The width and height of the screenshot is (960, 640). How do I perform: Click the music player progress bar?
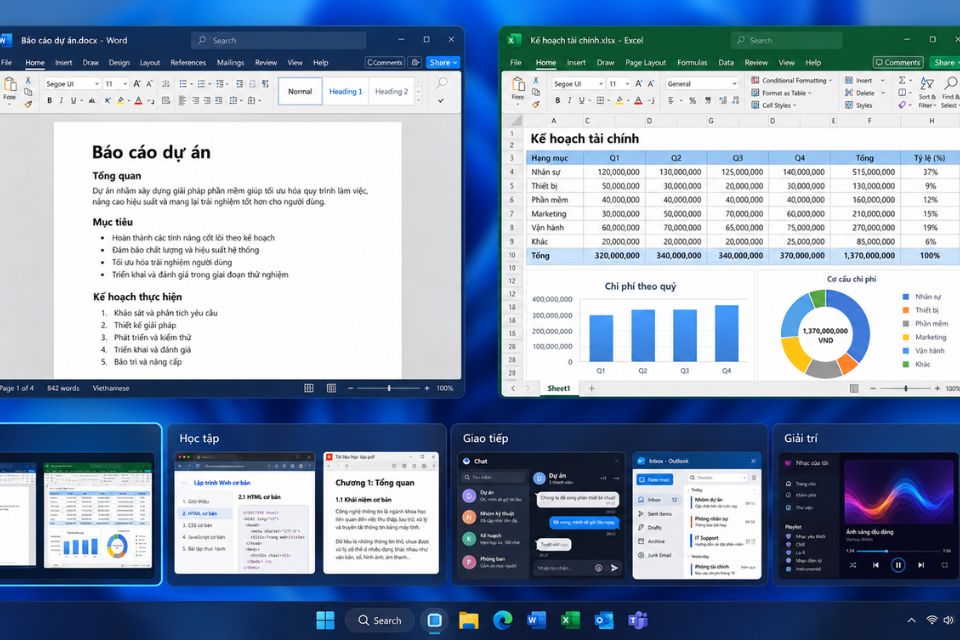(x=897, y=551)
